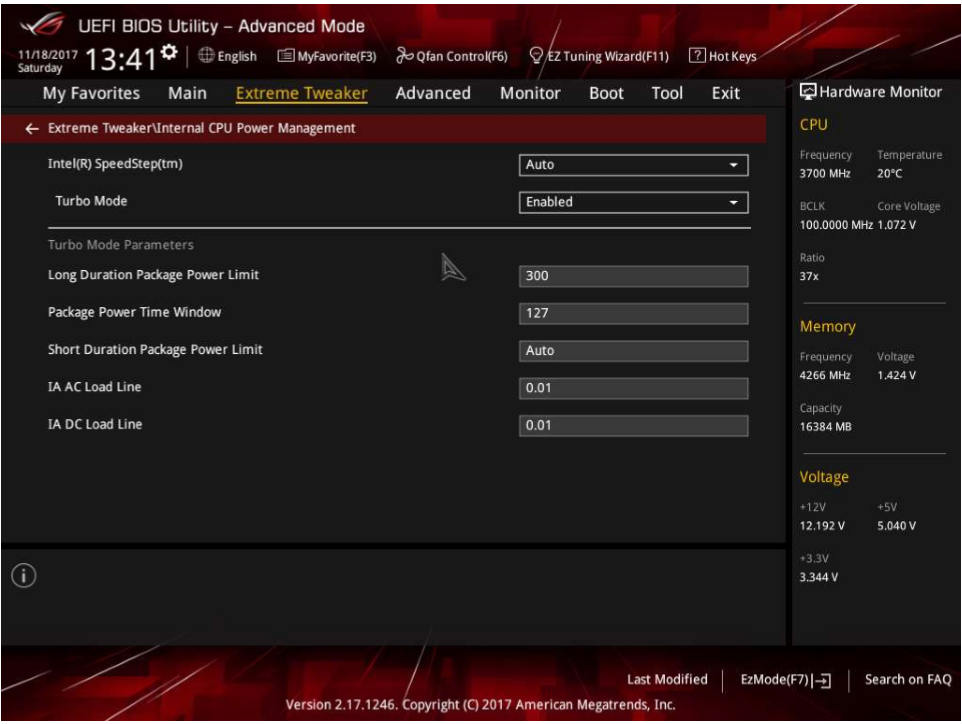Click the Hot Keys question mark icon
The width and height of the screenshot is (962, 724).
697,55
